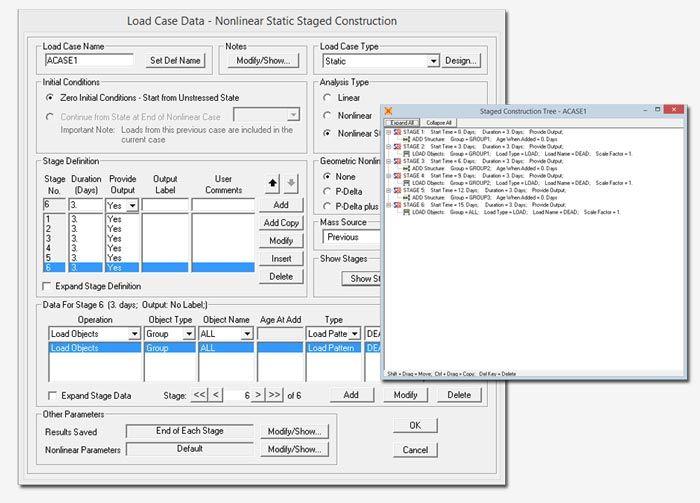This screenshot has height=503, width=700.
Task: Open Results Saved Modify/Show button
Action: [294, 432]
